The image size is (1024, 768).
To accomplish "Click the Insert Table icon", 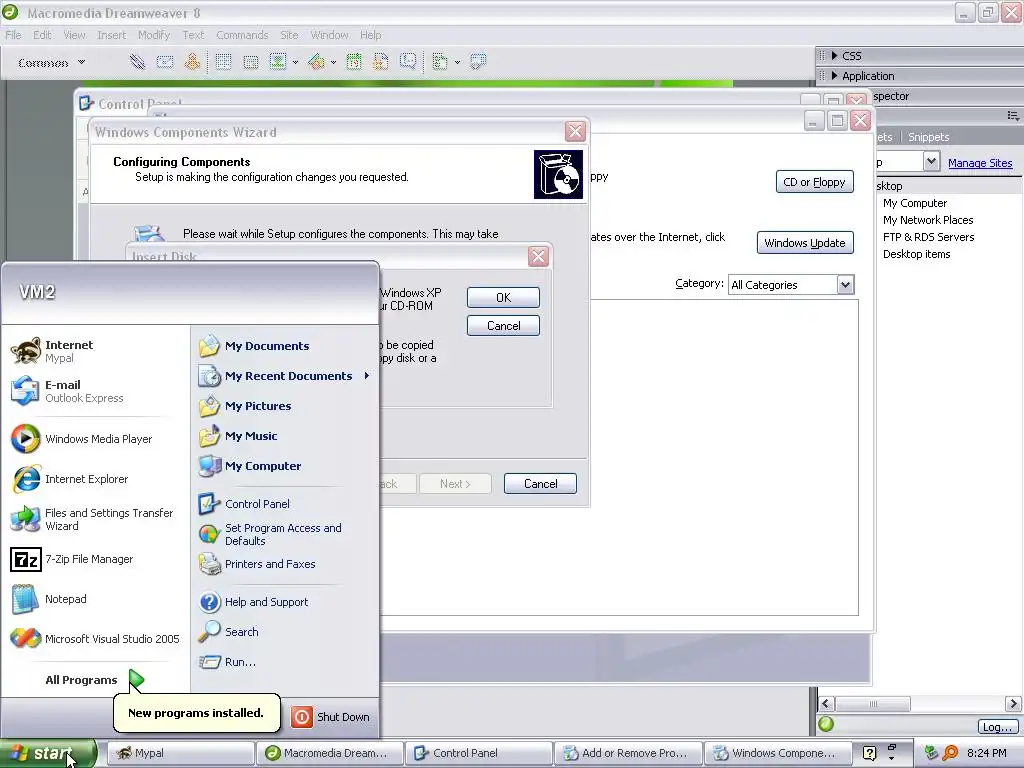I will coord(223,62).
